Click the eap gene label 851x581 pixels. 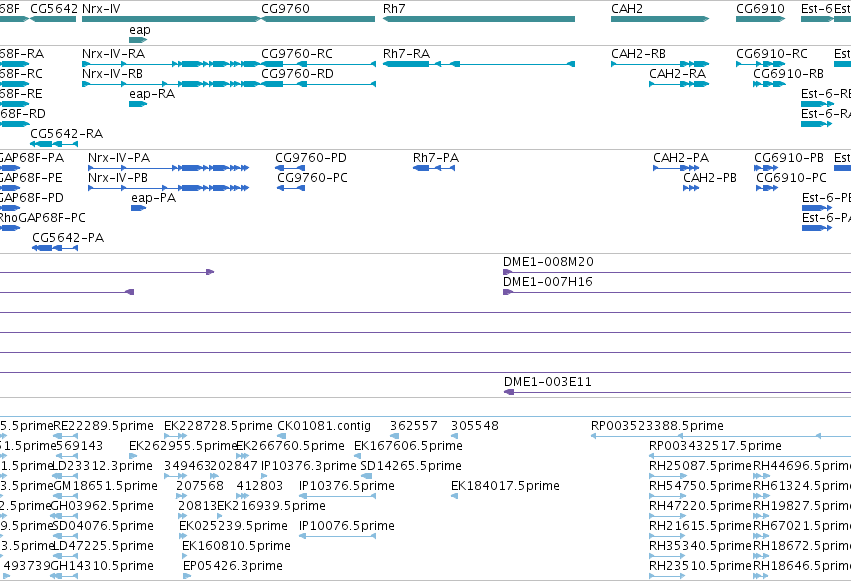139,30
